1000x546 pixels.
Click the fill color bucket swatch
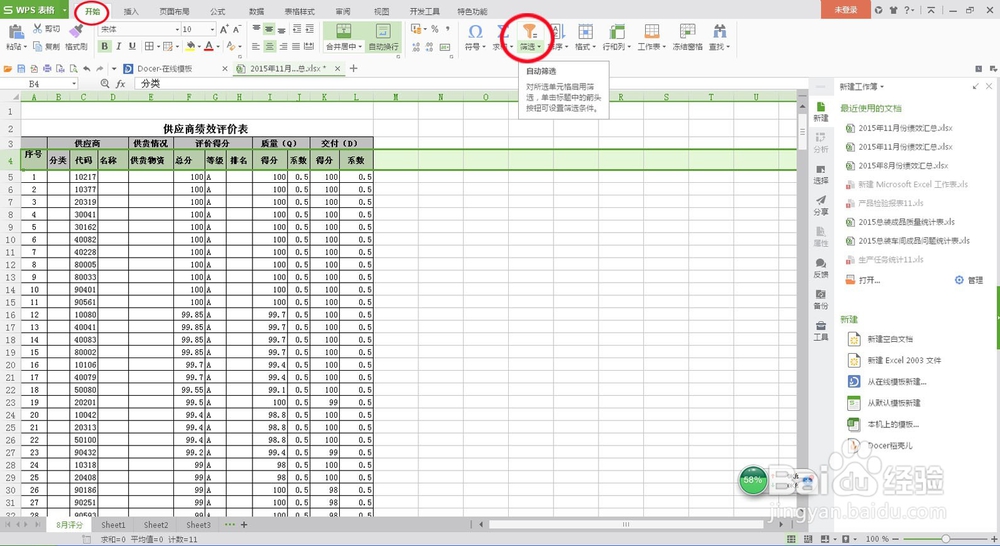point(190,46)
